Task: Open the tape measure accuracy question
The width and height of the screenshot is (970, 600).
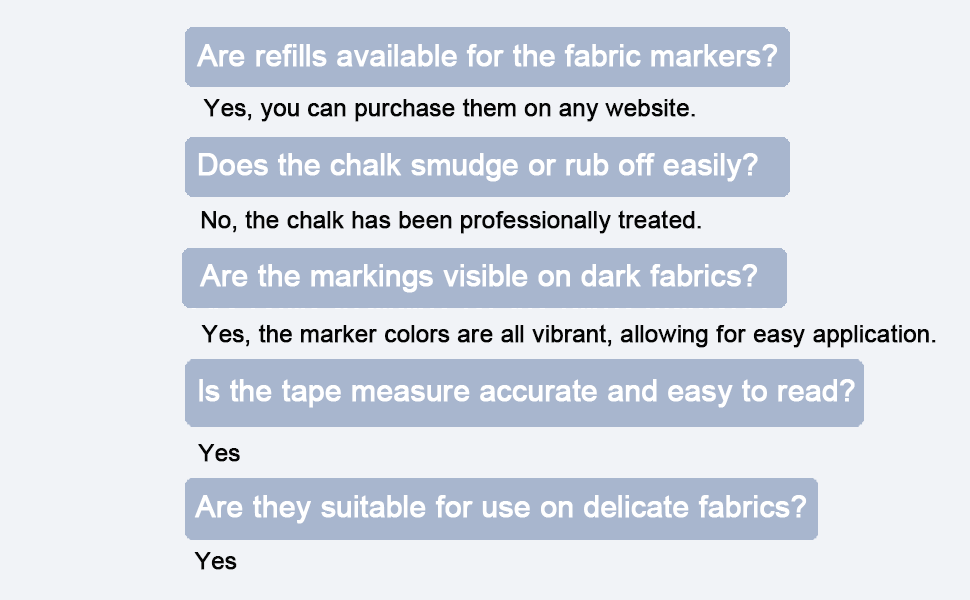Action: (524, 393)
